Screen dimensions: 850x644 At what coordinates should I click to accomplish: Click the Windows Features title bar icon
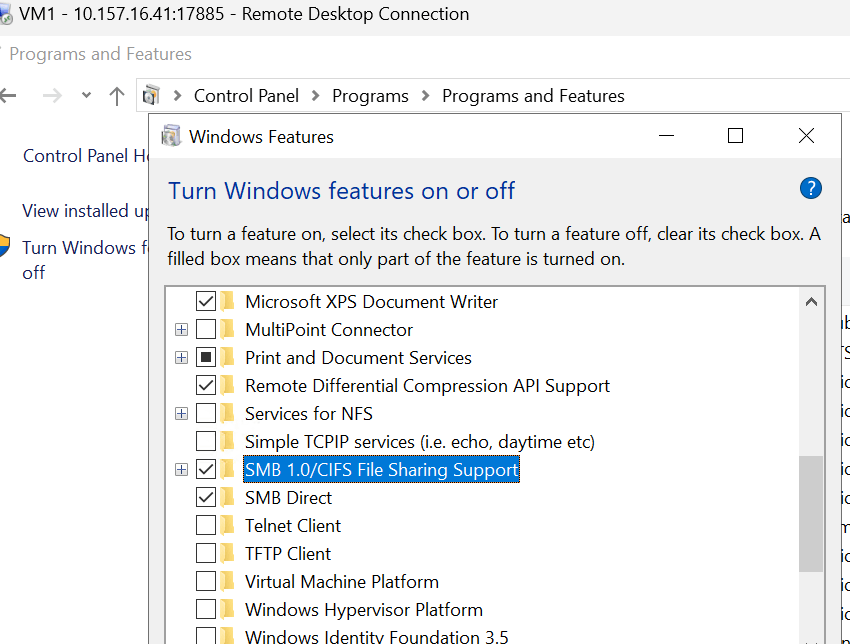pos(171,136)
